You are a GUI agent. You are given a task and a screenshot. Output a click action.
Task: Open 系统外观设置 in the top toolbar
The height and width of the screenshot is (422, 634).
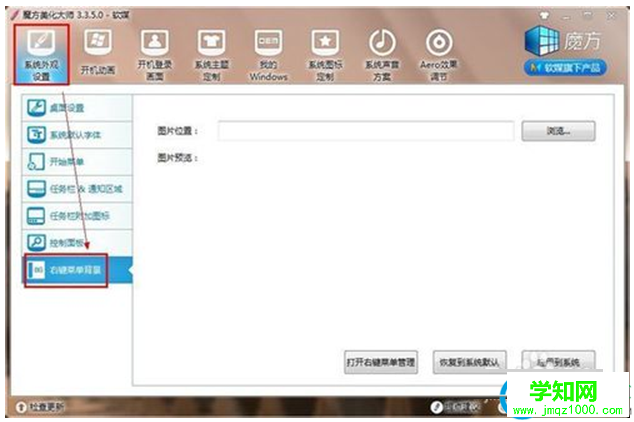tap(41, 55)
